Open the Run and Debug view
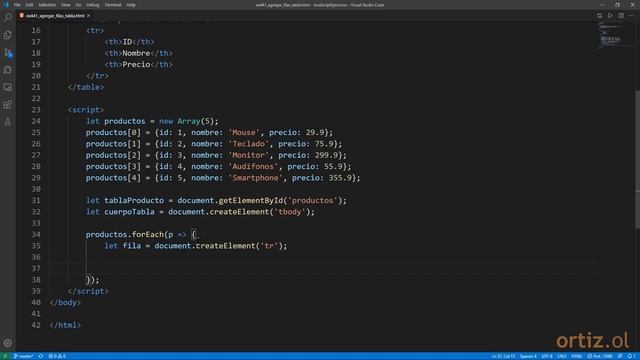Image resolution: width=640 pixels, height=360 pixels. (8, 70)
